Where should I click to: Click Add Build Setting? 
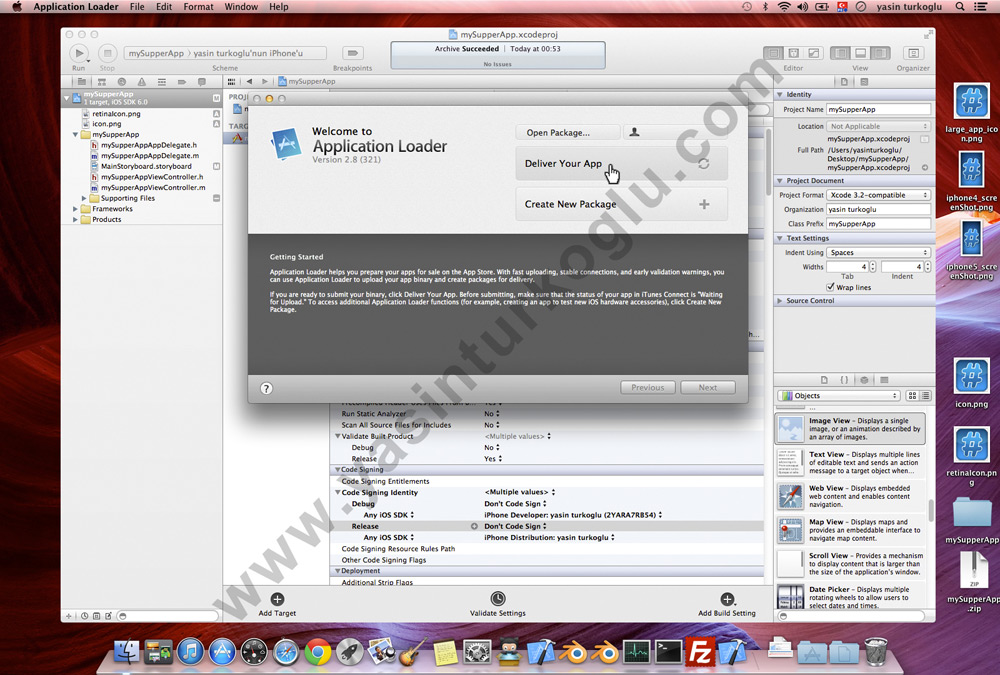pyautogui.click(x=726, y=604)
